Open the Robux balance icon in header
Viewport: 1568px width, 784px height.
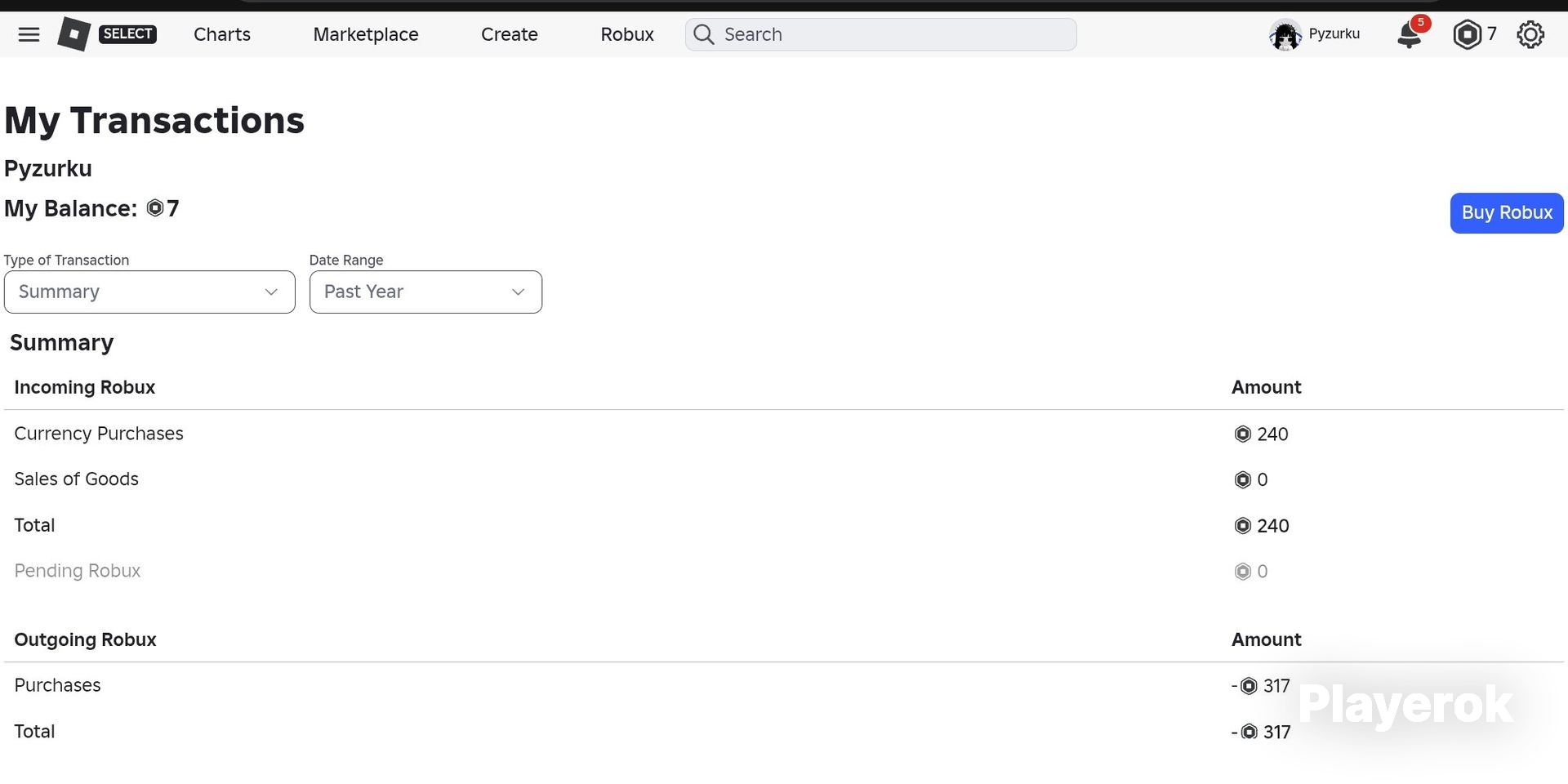(x=1467, y=34)
